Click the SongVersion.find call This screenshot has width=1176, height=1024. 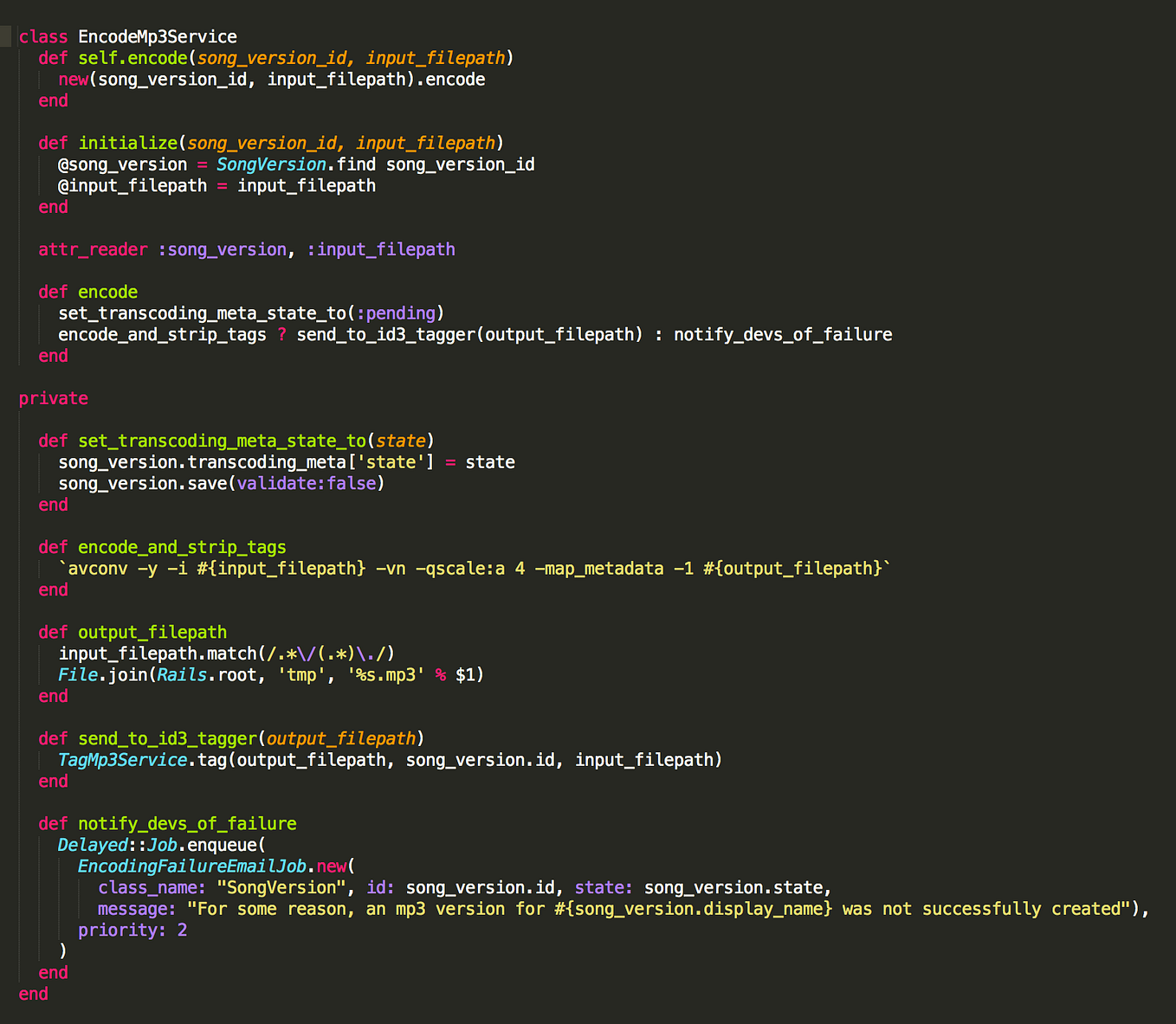296,164
